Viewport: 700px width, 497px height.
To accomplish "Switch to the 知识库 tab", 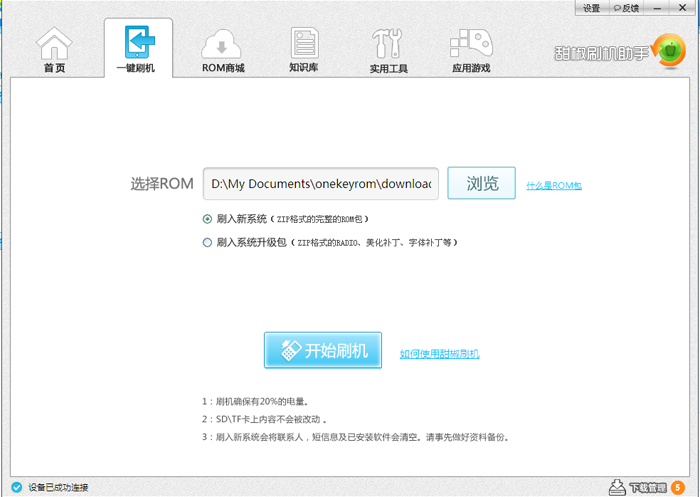I will tap(304, 50).
